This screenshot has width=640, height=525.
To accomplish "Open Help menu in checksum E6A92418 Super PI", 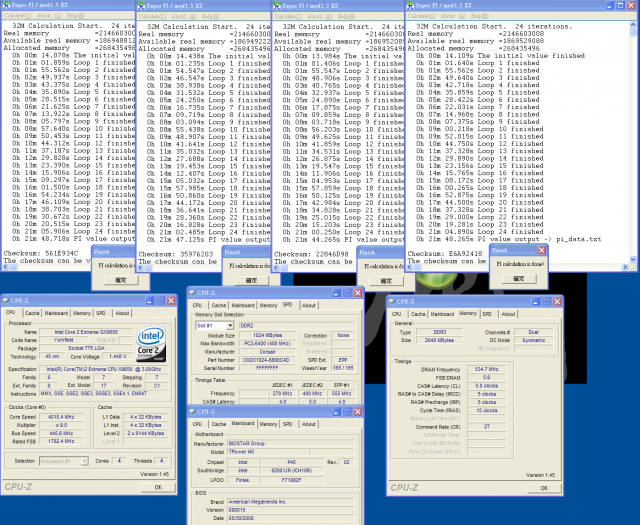I will pos(480,16).
